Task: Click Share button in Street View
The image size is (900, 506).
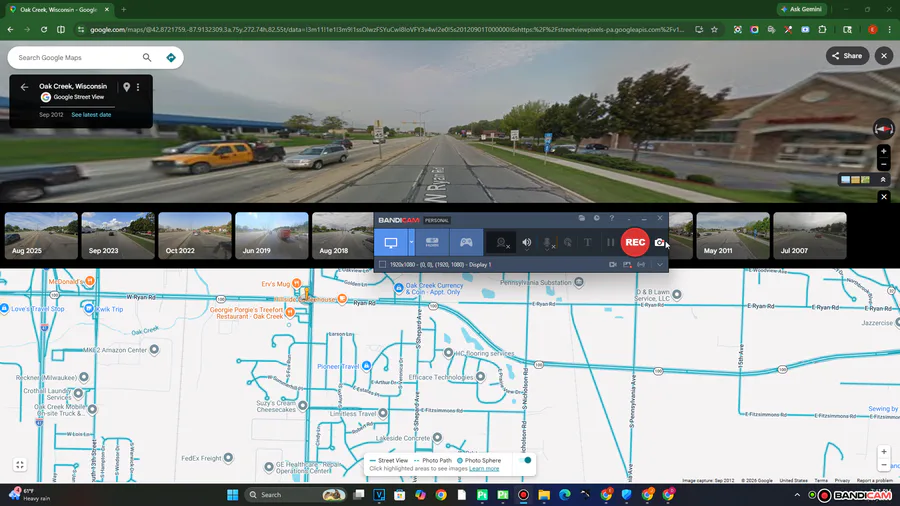Action: point(847,56)
